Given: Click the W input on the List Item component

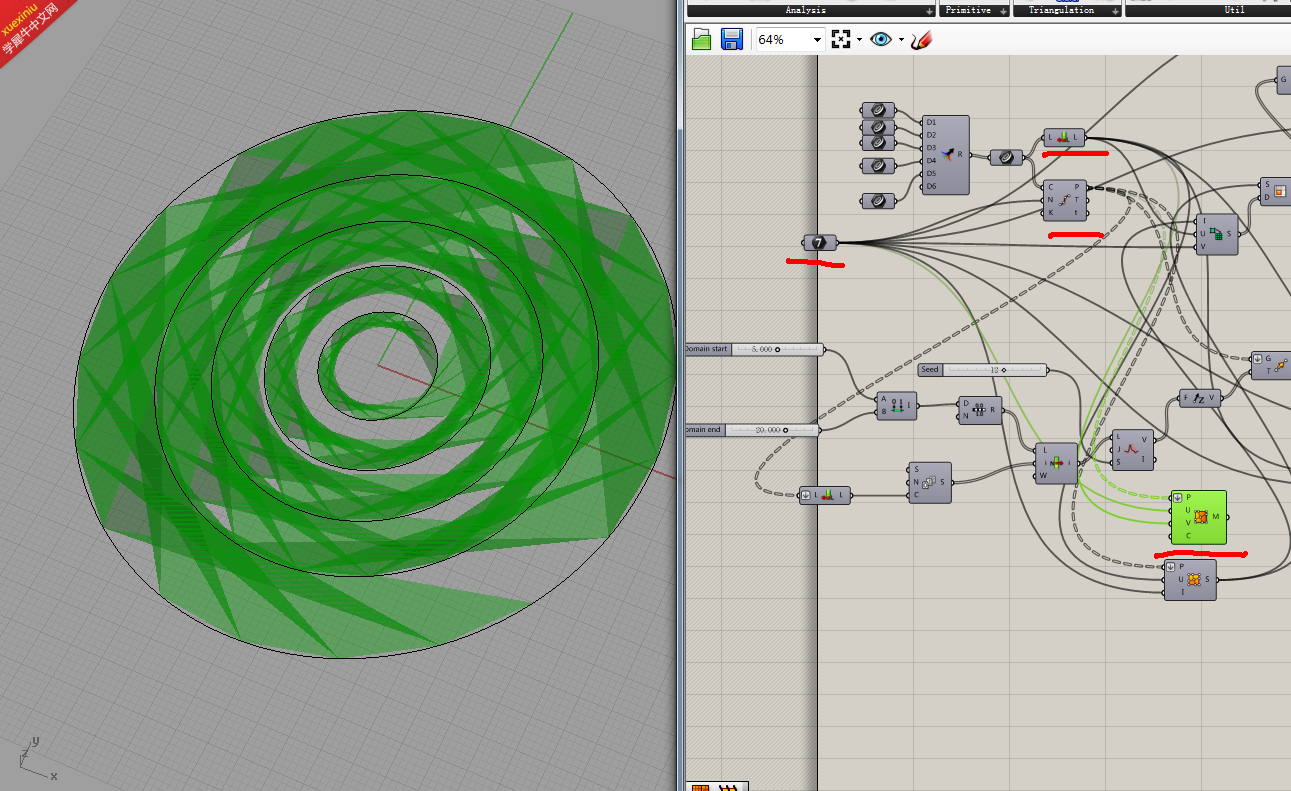Looking at the screenshot, I should click(1043, 476).
